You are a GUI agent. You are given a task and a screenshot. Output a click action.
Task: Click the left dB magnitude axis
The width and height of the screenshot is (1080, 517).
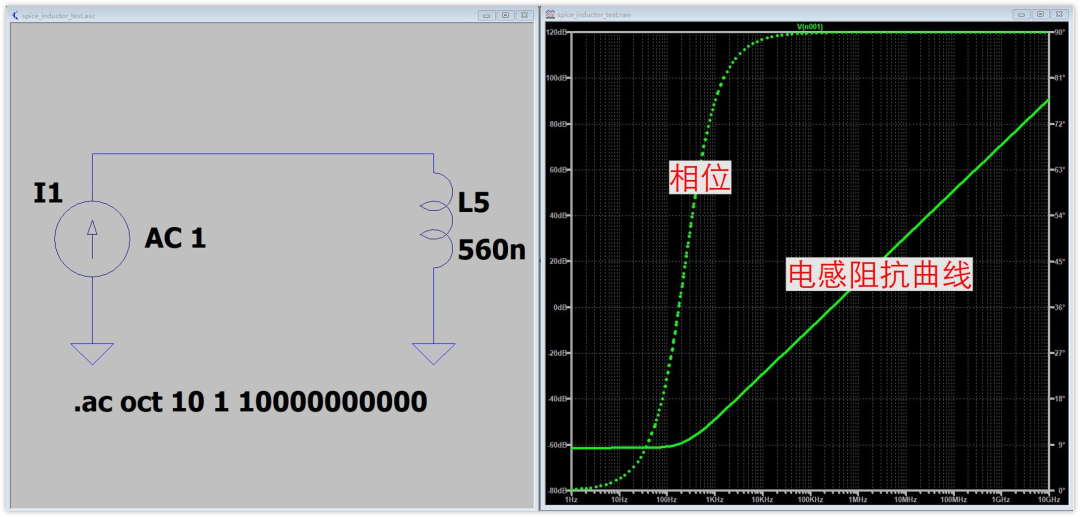click(x=556, y=260)
